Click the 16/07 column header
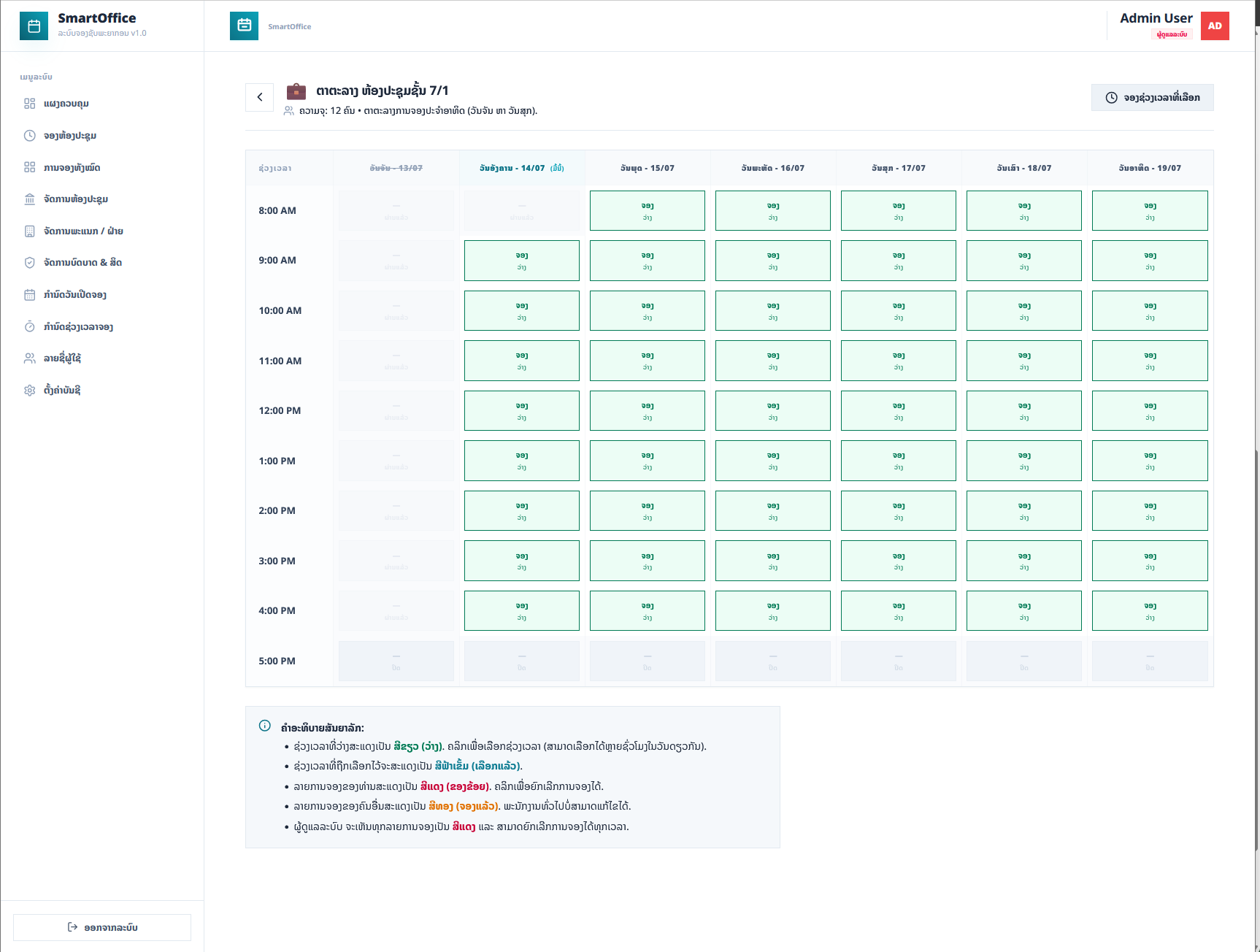This screenshot has width=1260, height=952. click(x=773, y=168)
